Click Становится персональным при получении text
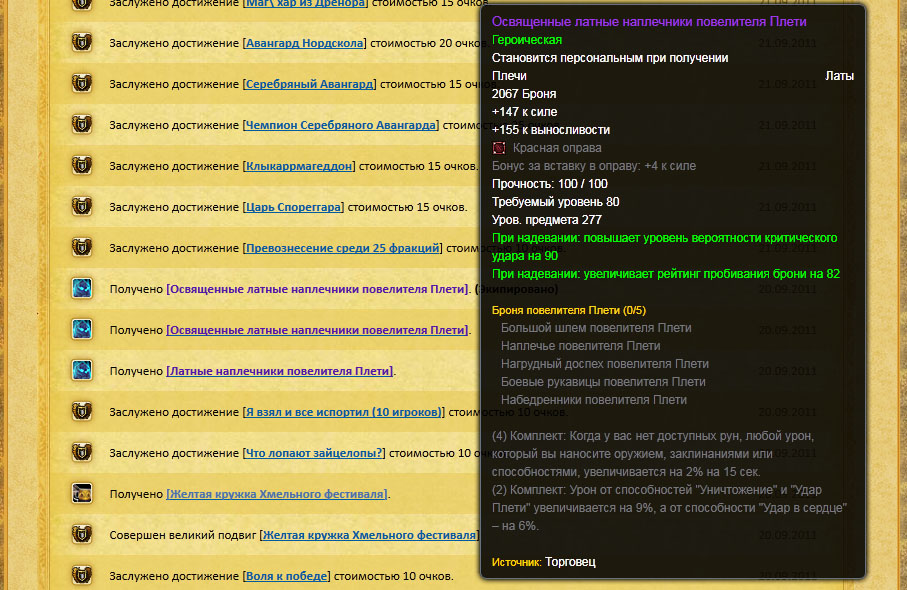This screenshot has width=907, height=590. [610, 58]
